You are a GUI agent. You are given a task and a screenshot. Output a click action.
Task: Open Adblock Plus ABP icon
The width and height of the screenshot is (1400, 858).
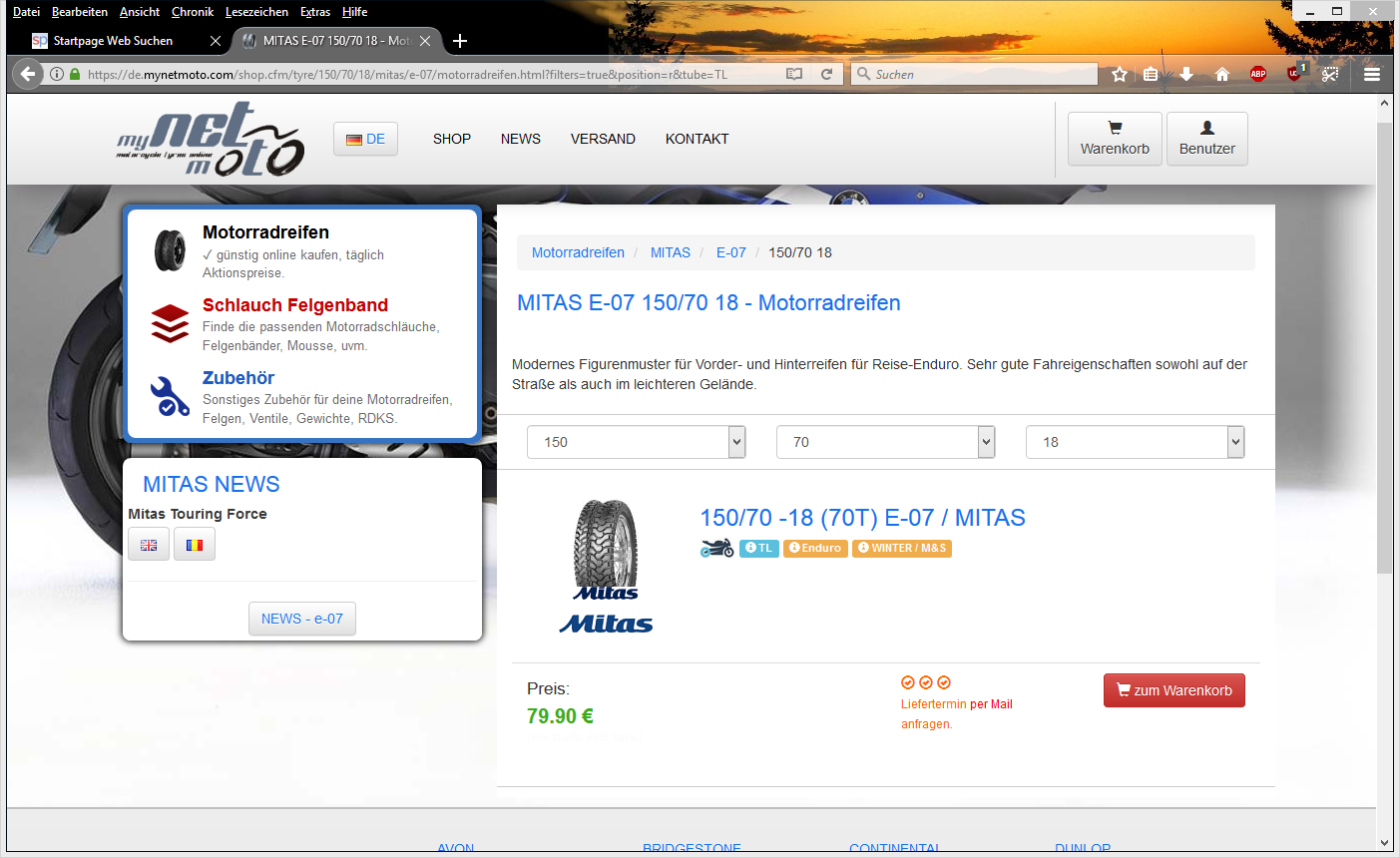pyautogui.click(x=1258, y=74)
